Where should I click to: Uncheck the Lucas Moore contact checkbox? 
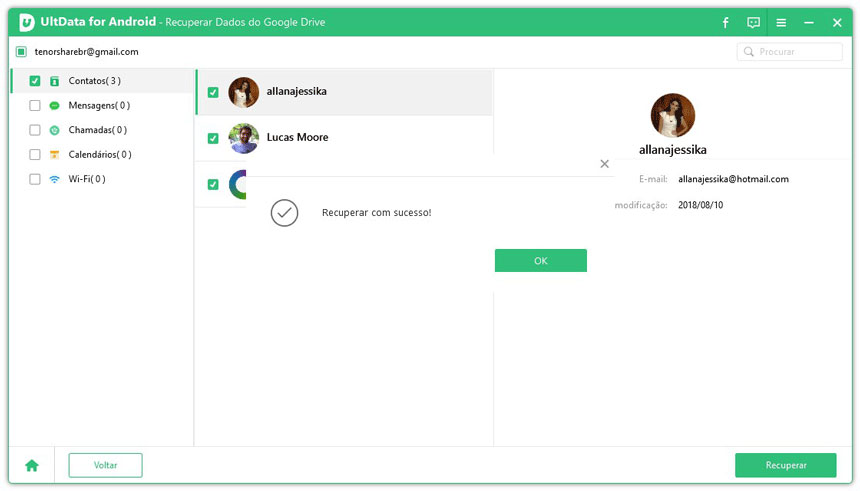213,138
